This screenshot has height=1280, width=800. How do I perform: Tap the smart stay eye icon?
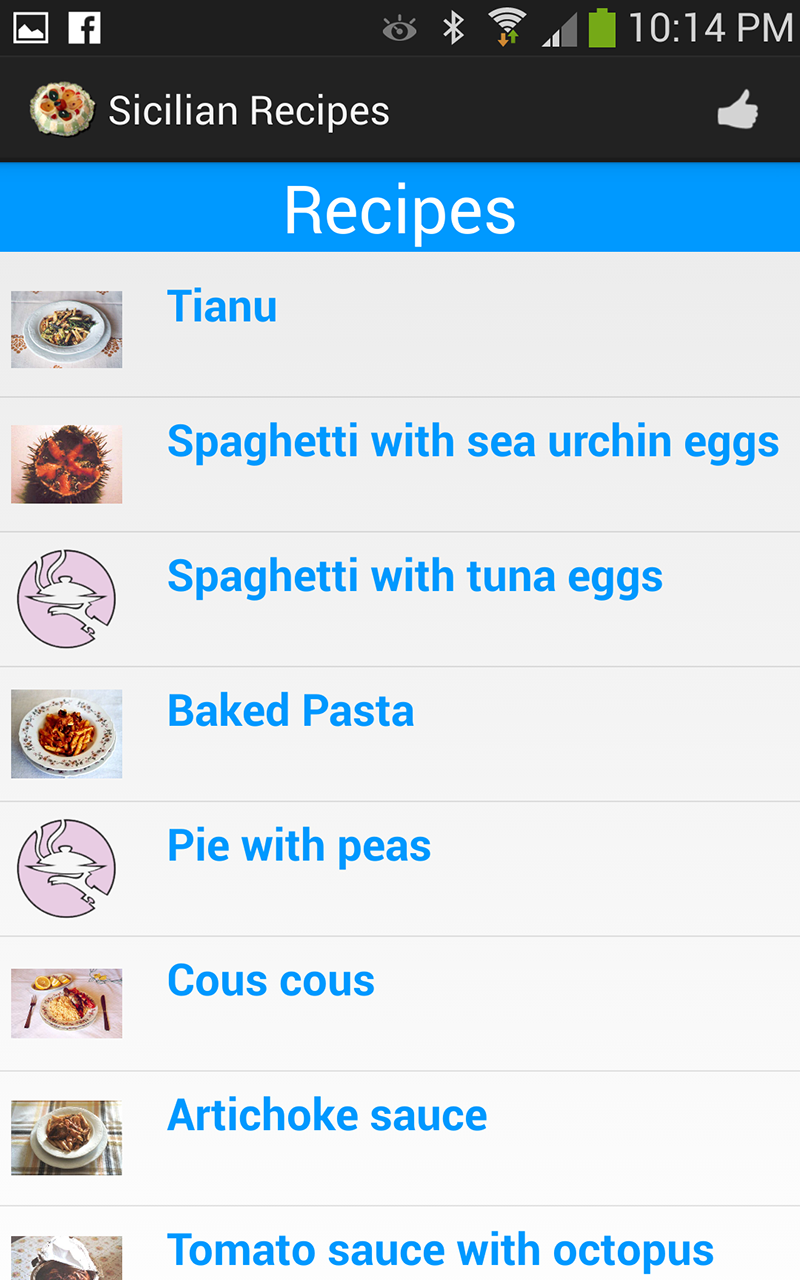click(x=400, y=29)
